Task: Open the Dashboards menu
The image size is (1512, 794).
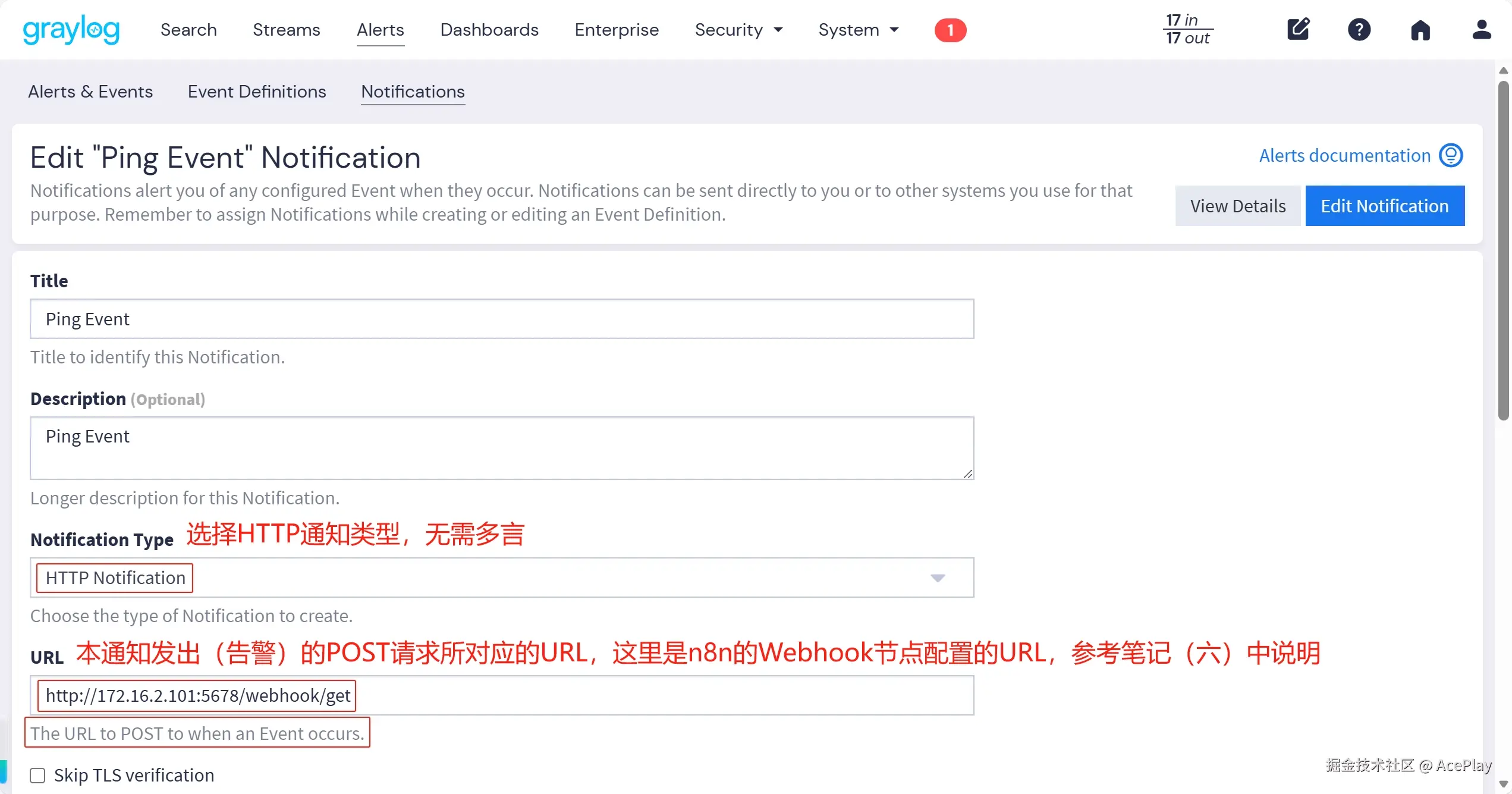Action: 489,30
